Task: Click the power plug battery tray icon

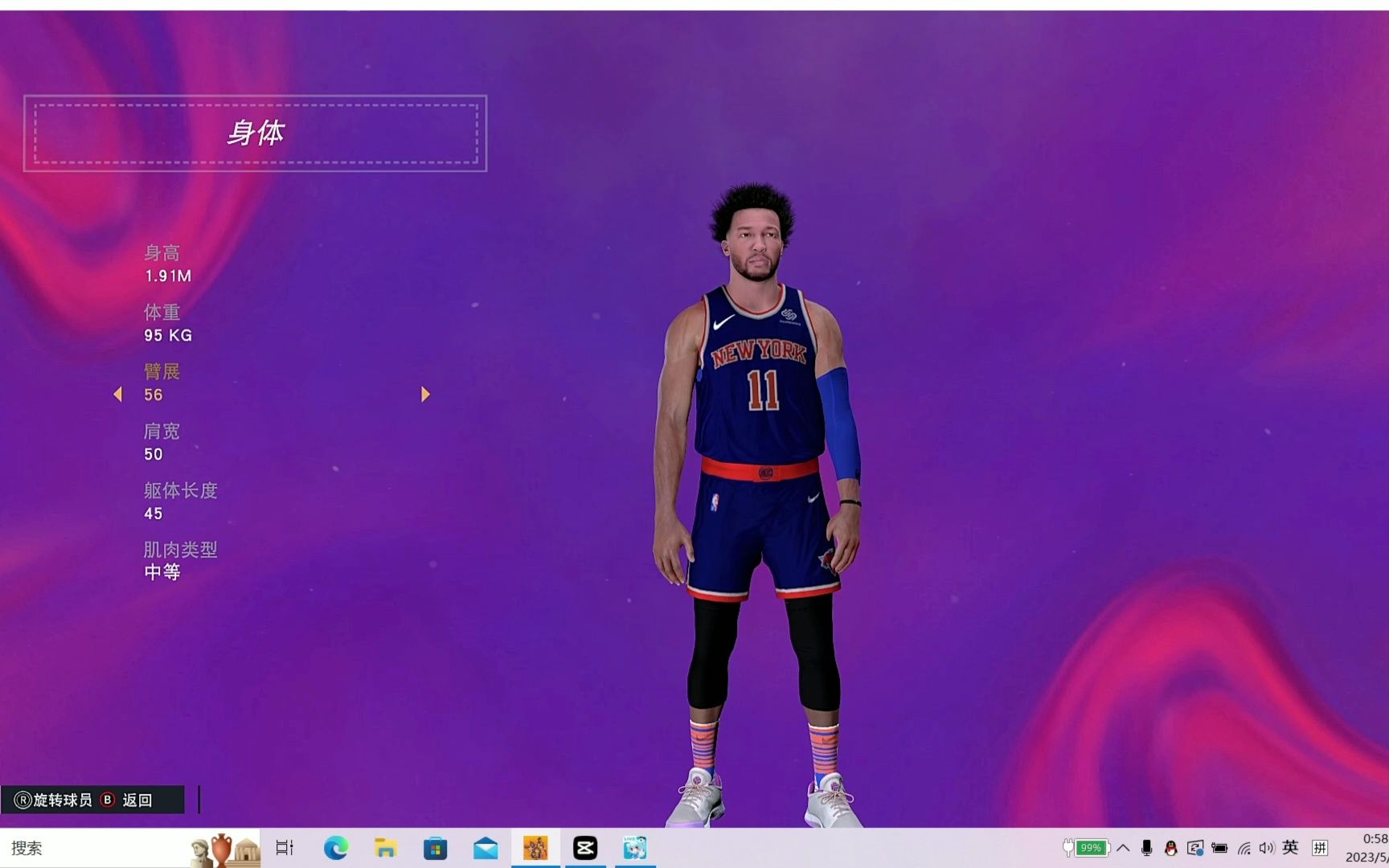Action: [1219, 848]
